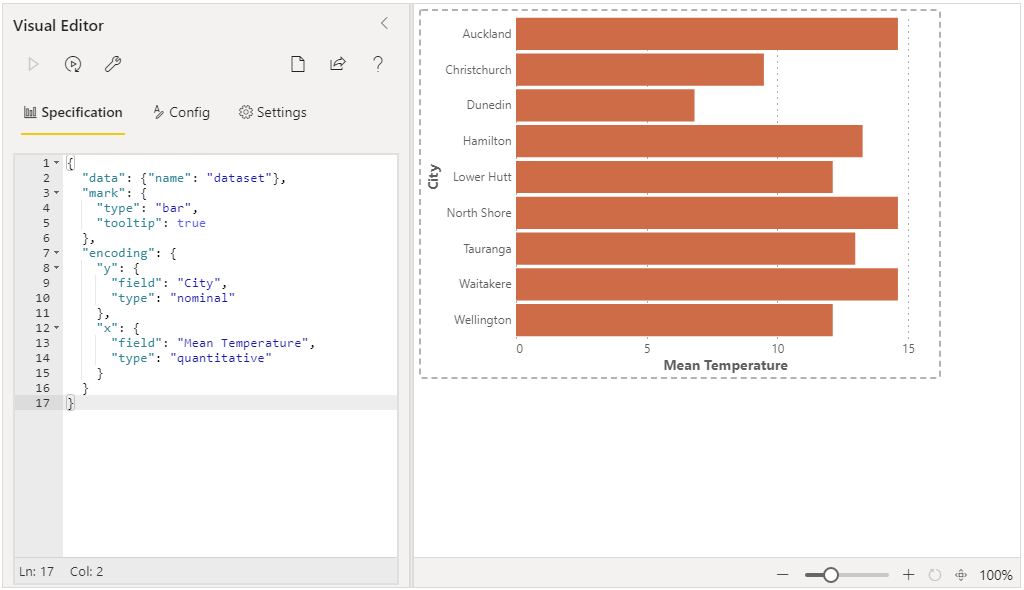This screenshot has width=1024, height=590.
Task: Click the "quantitative" type value in editor
Action: [x=221, y=358]
